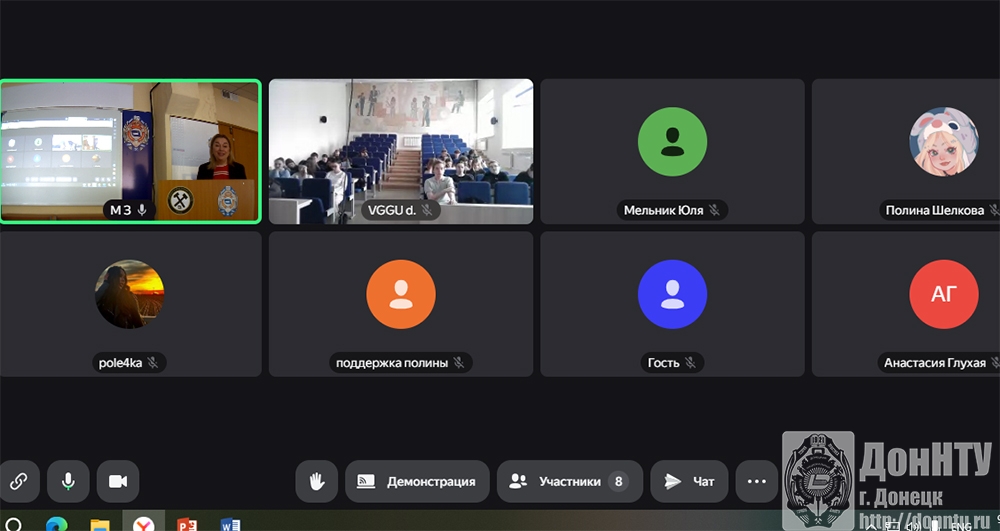Toggle the microphone button in the call toolbar

coord(68,481)
